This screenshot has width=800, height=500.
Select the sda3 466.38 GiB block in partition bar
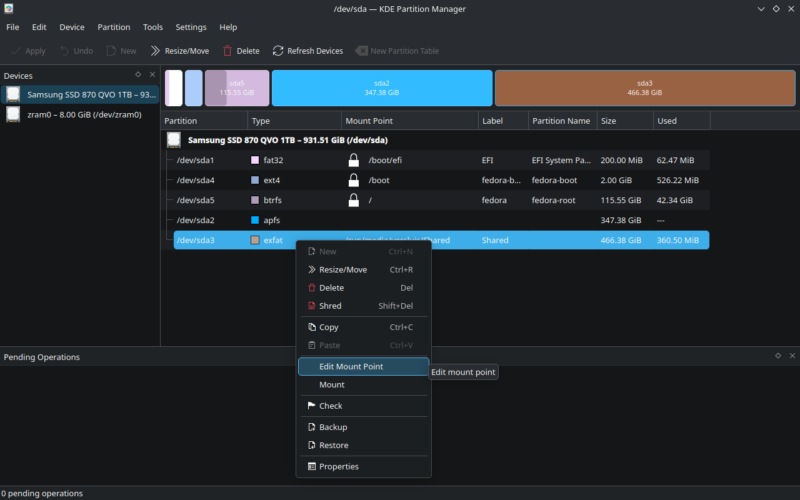point(645,88)
